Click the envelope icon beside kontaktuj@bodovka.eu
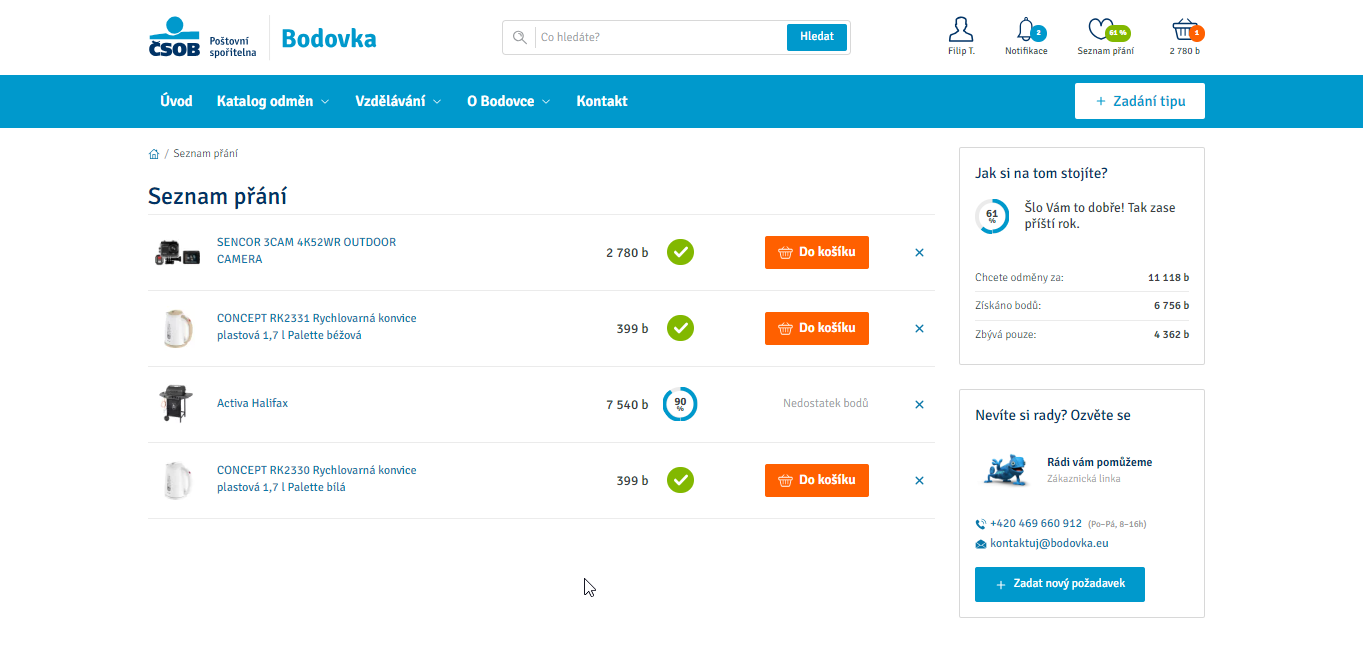 coord(981,544)
